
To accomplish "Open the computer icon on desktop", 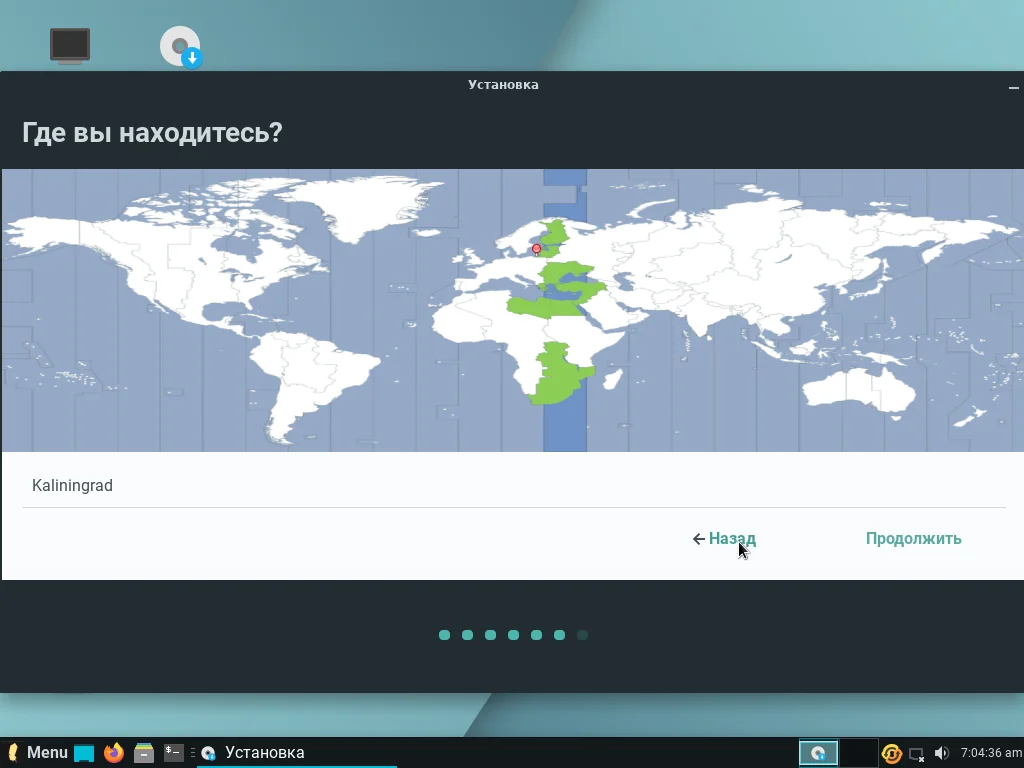I will pyautogui.click(x=70, y=46).
